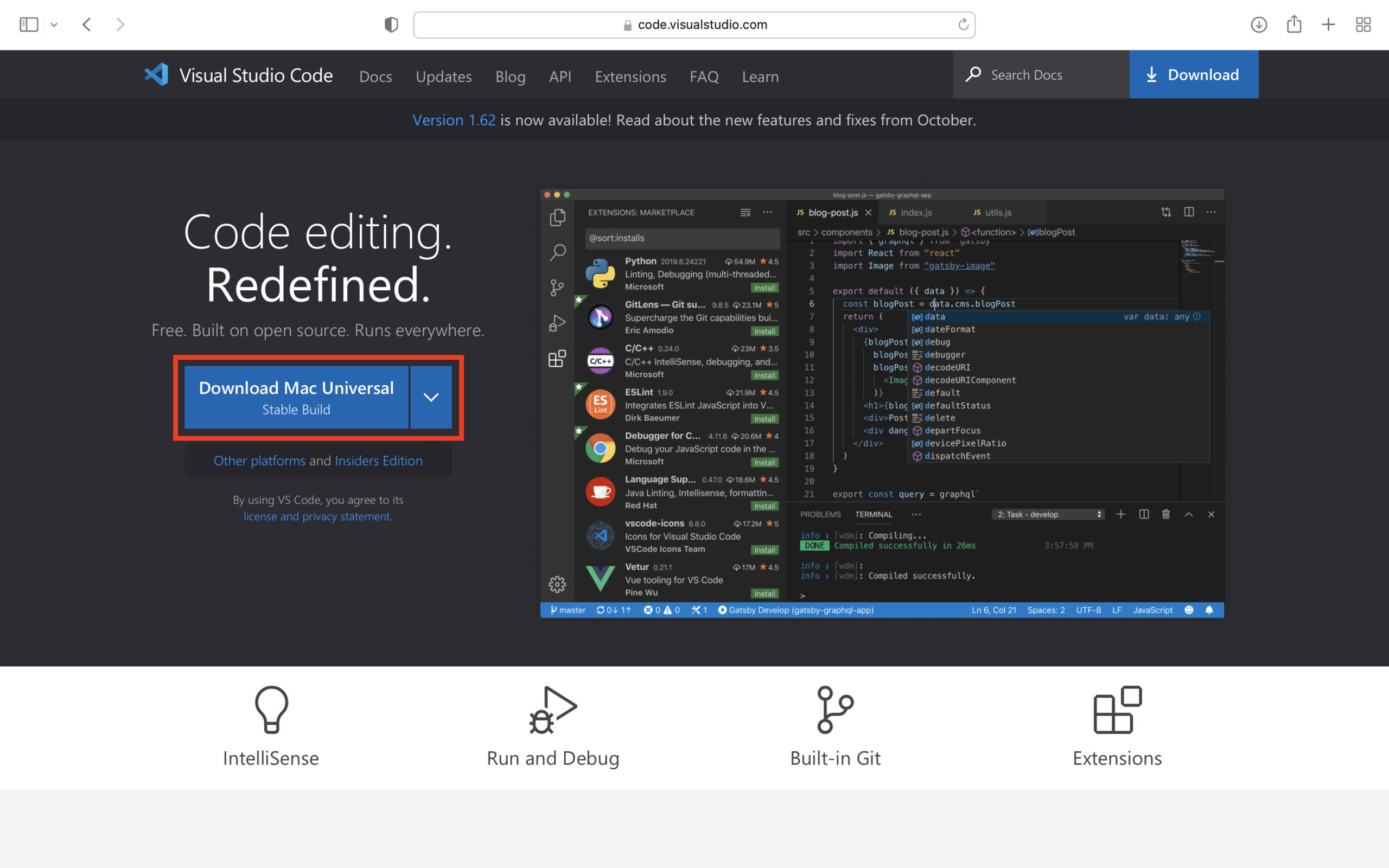Screen dimensions: 1389x868
Task: Install the Vetur extension
Action: [x=764, y=593]
